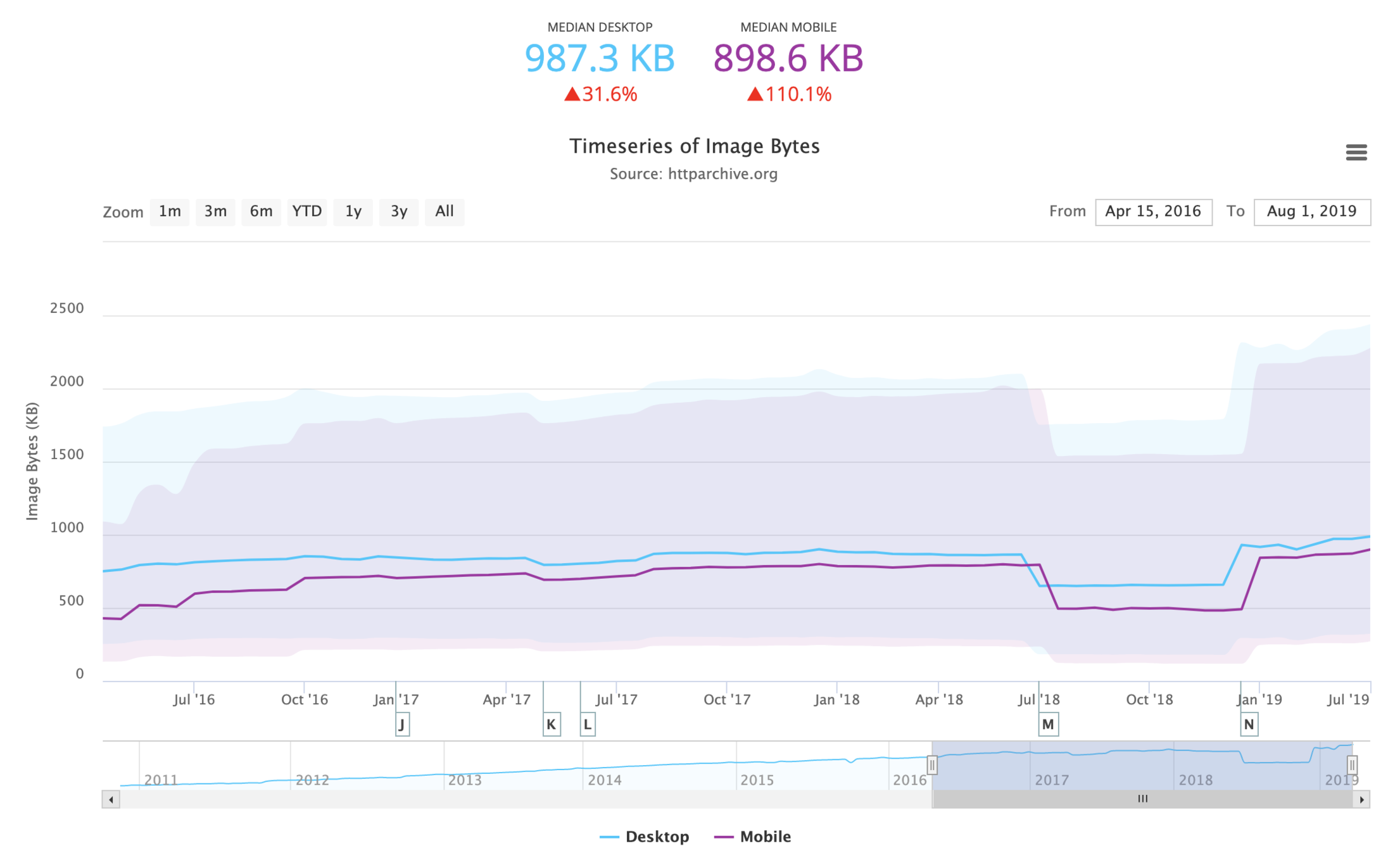Image resolution: width=1400 pixels, height=855 pixels.
Task: Open the chart hamburger context menu
Action: pyautogui.click(x=1356, y=152)
